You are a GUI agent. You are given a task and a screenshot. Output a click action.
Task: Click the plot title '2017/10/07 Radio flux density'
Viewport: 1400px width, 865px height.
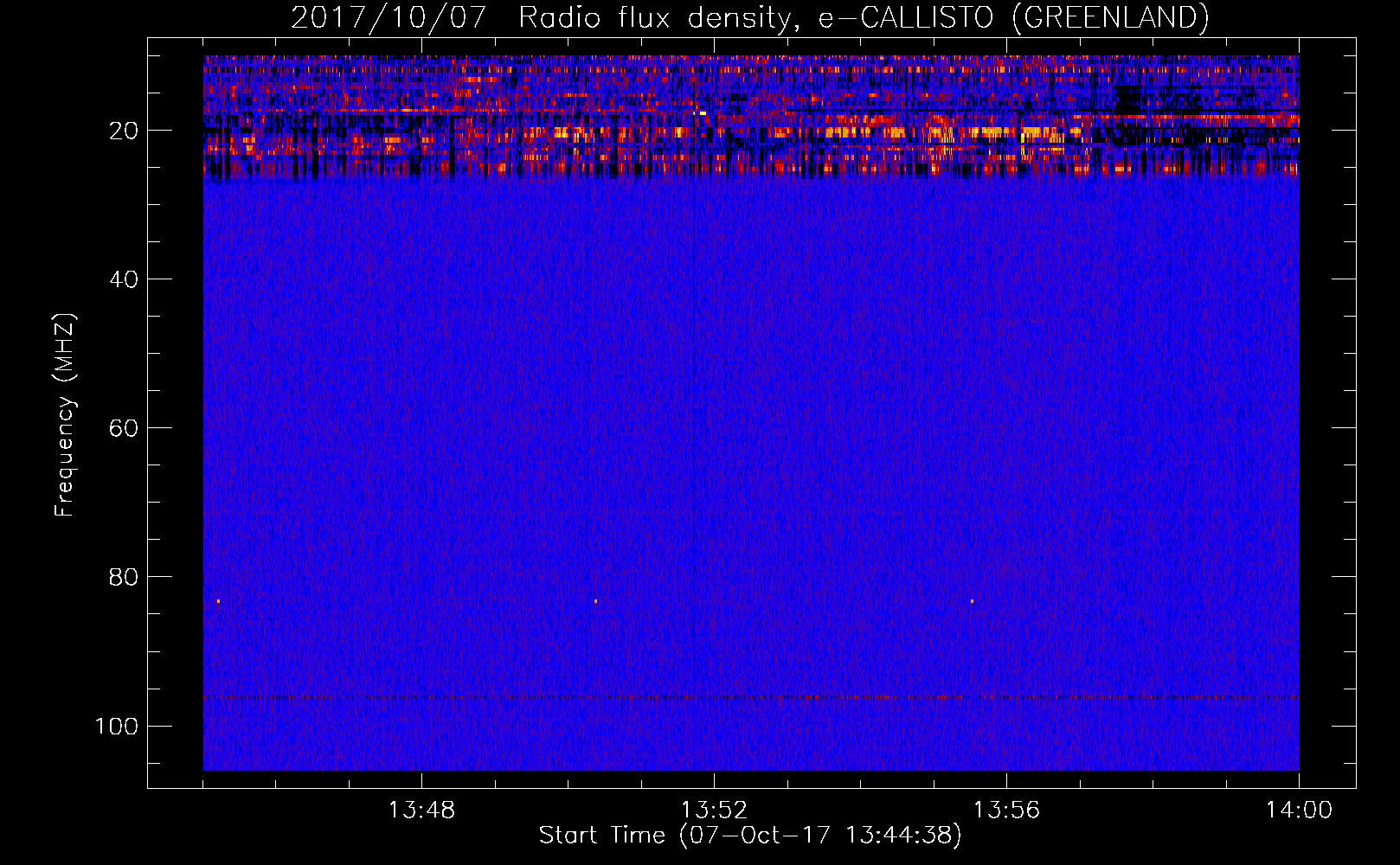point(749,18)
